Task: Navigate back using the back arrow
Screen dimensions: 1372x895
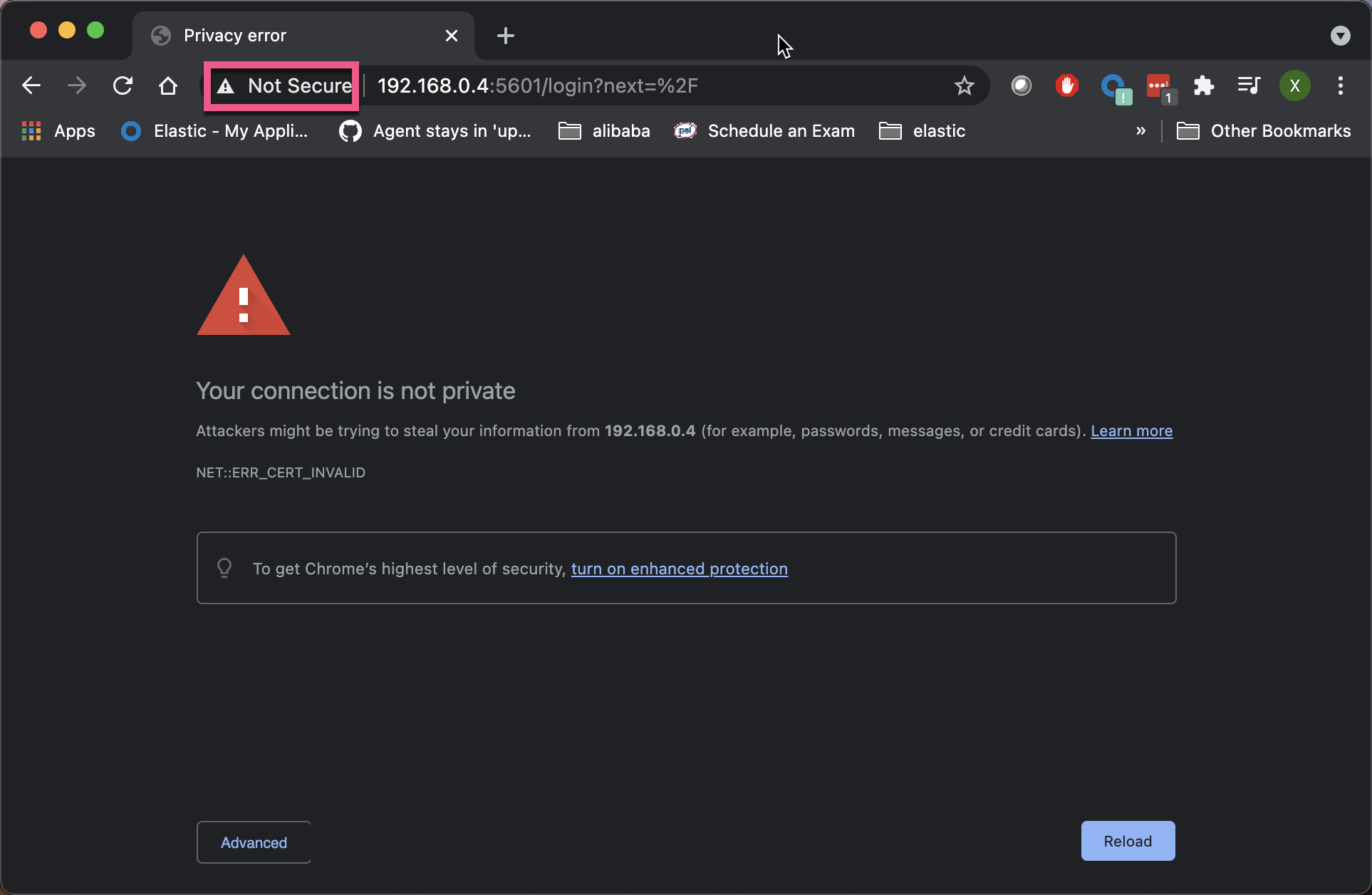Action: click(x=31, y=86)
